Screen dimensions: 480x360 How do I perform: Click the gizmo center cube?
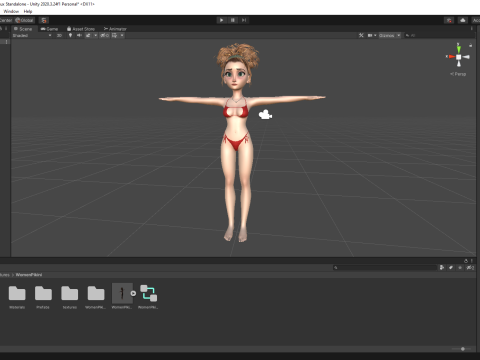pos(459,57)
